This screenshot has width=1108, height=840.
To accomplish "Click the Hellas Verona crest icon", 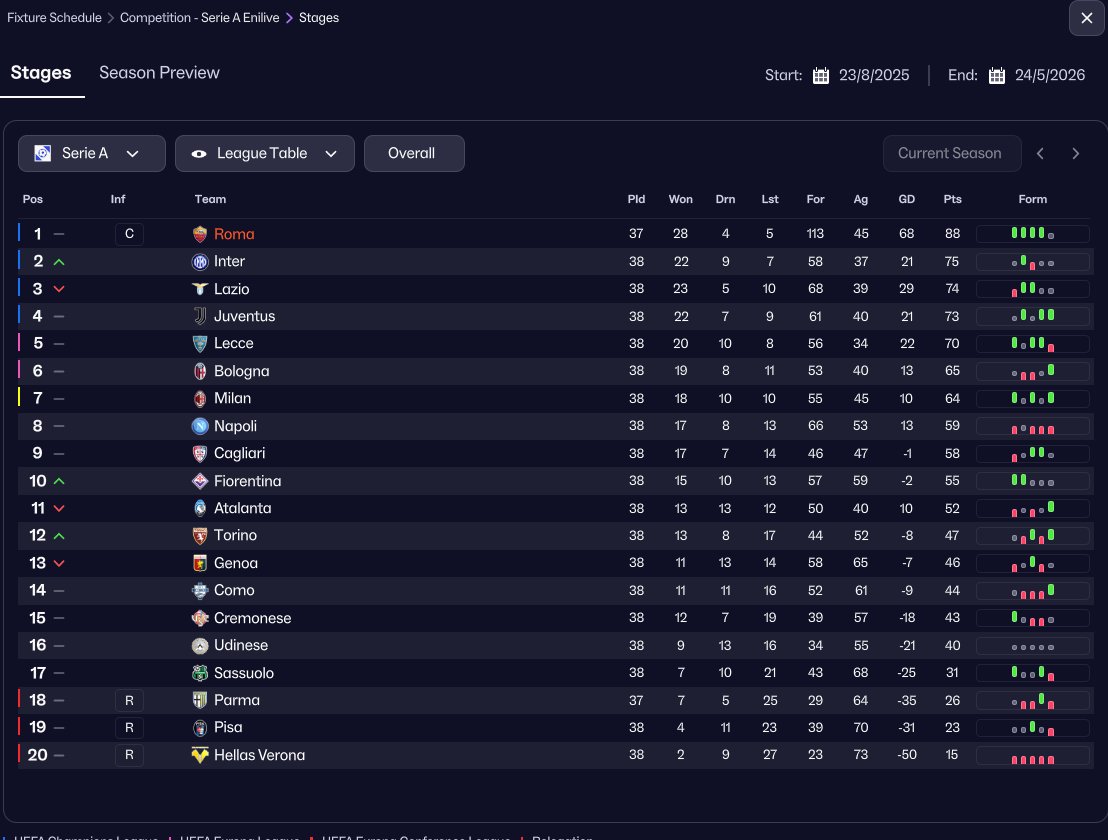I will (x=200, y=755).
